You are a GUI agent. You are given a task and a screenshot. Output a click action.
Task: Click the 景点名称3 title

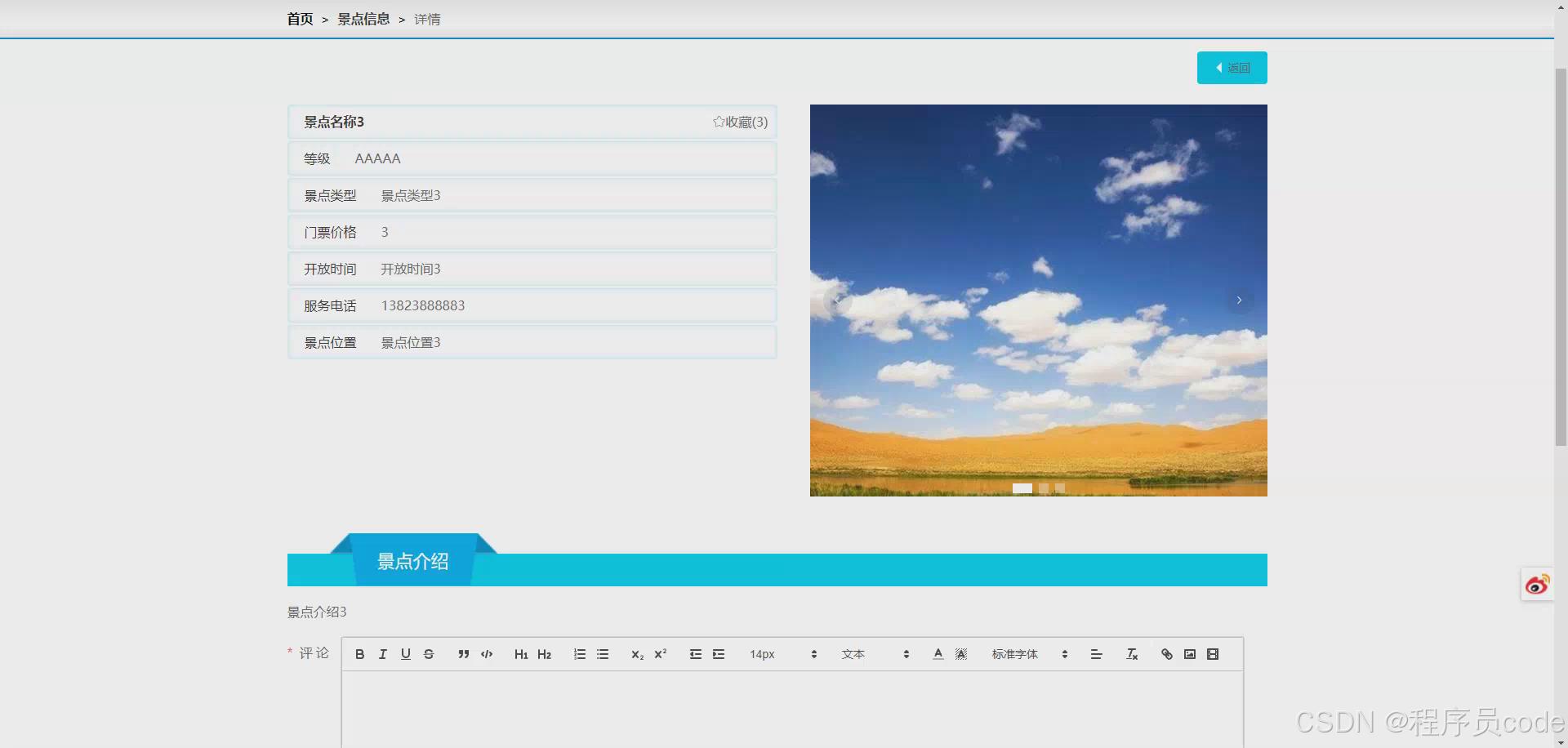[334, 122]
